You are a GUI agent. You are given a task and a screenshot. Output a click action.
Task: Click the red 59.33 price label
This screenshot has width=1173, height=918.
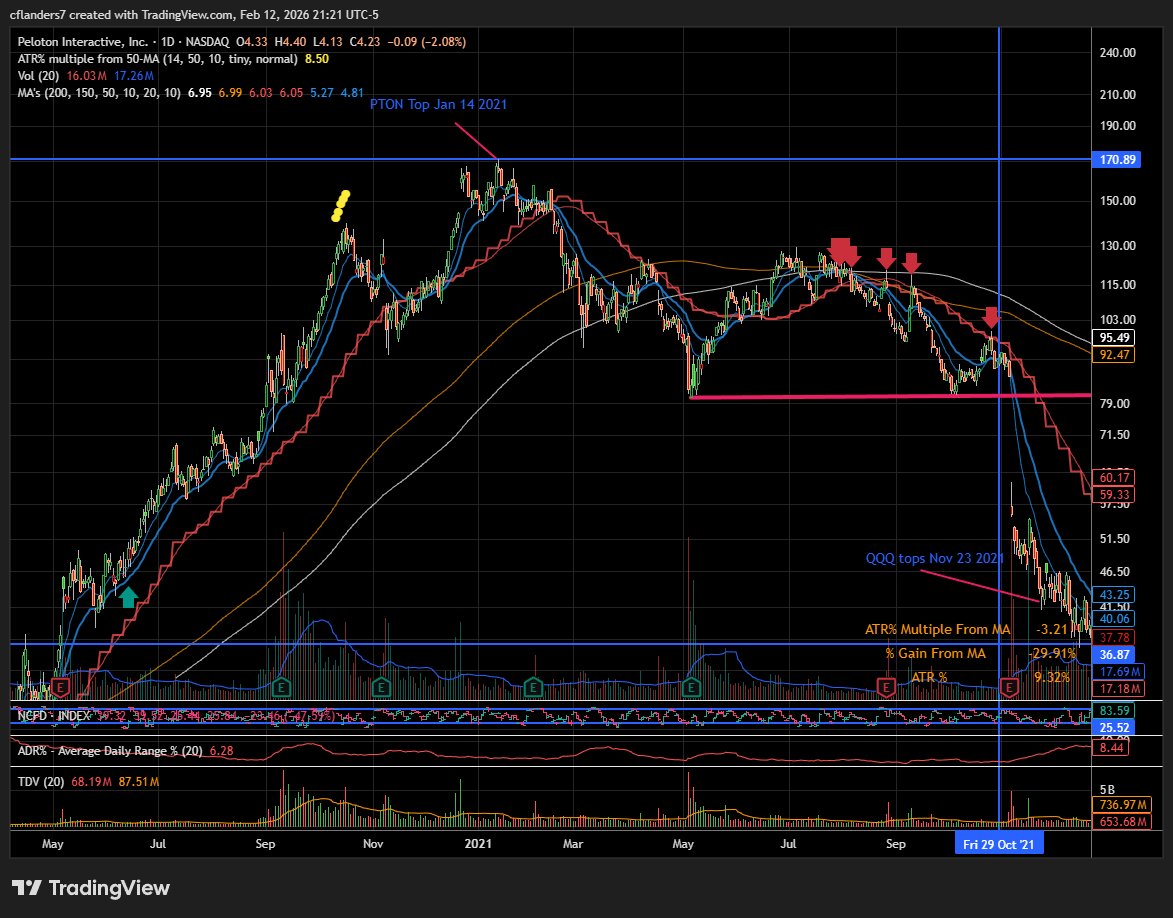pyautogui.click(x=1114, y=495)
